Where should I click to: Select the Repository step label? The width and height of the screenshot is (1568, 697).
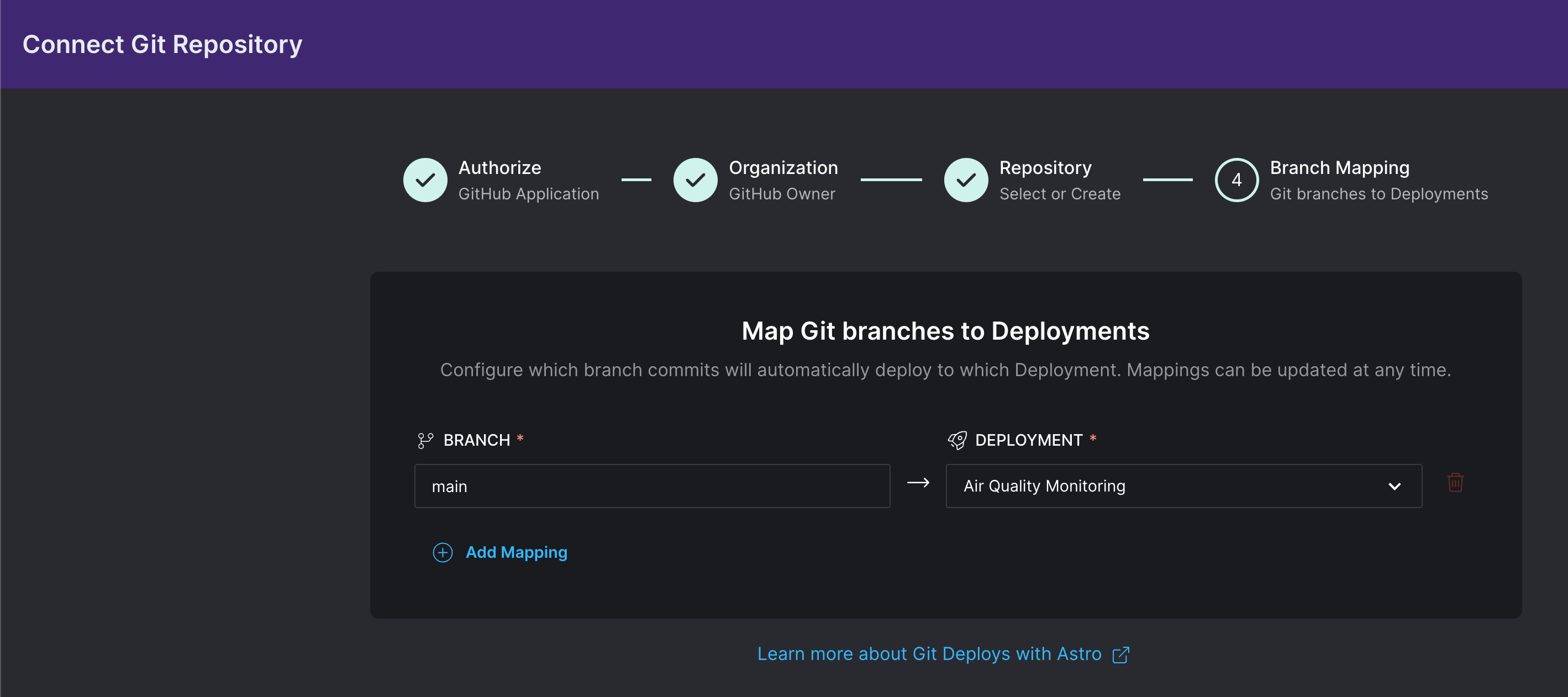coord(1045,167)
